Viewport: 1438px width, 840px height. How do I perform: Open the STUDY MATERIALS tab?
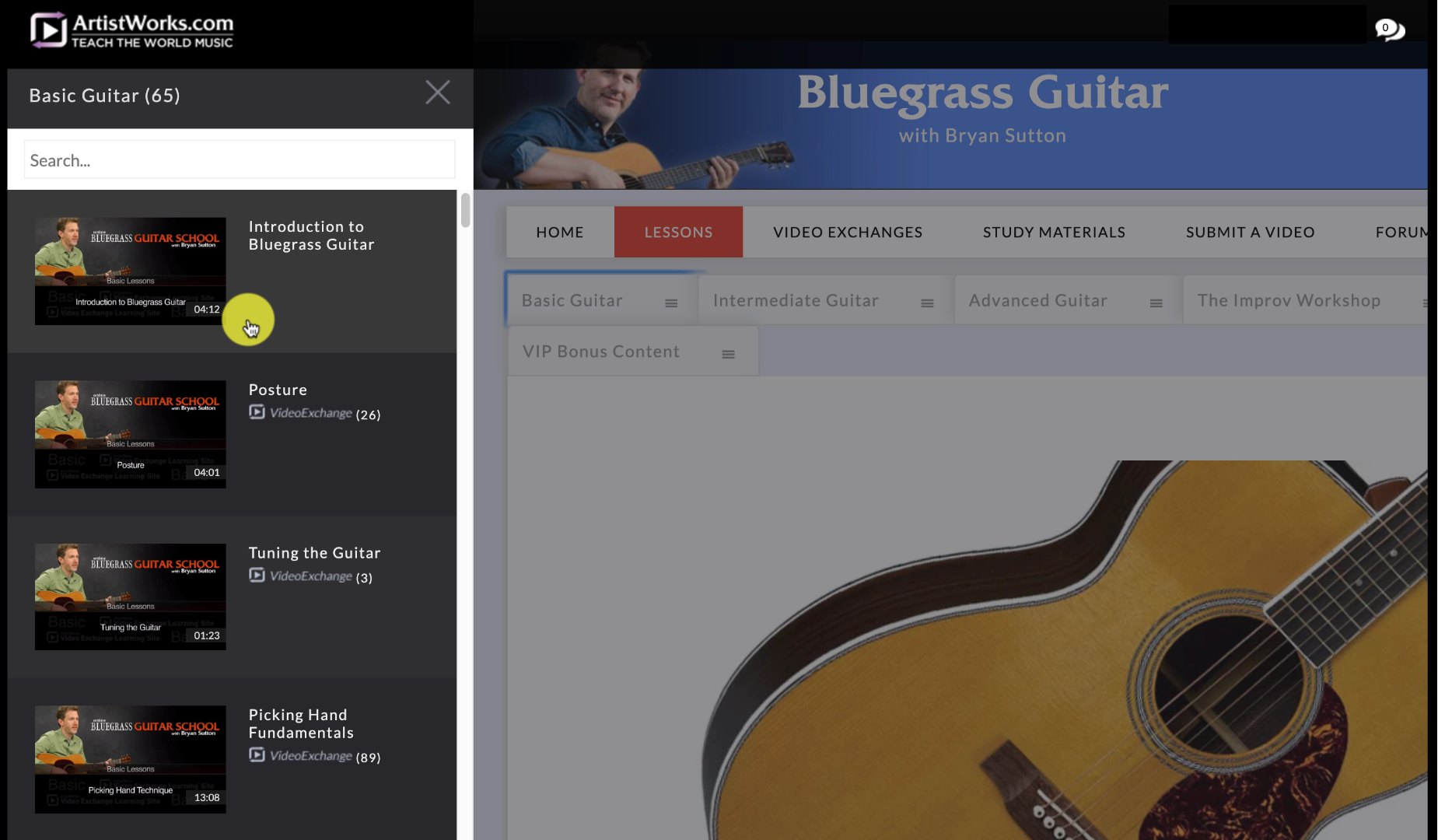(x=1054, y=232)
